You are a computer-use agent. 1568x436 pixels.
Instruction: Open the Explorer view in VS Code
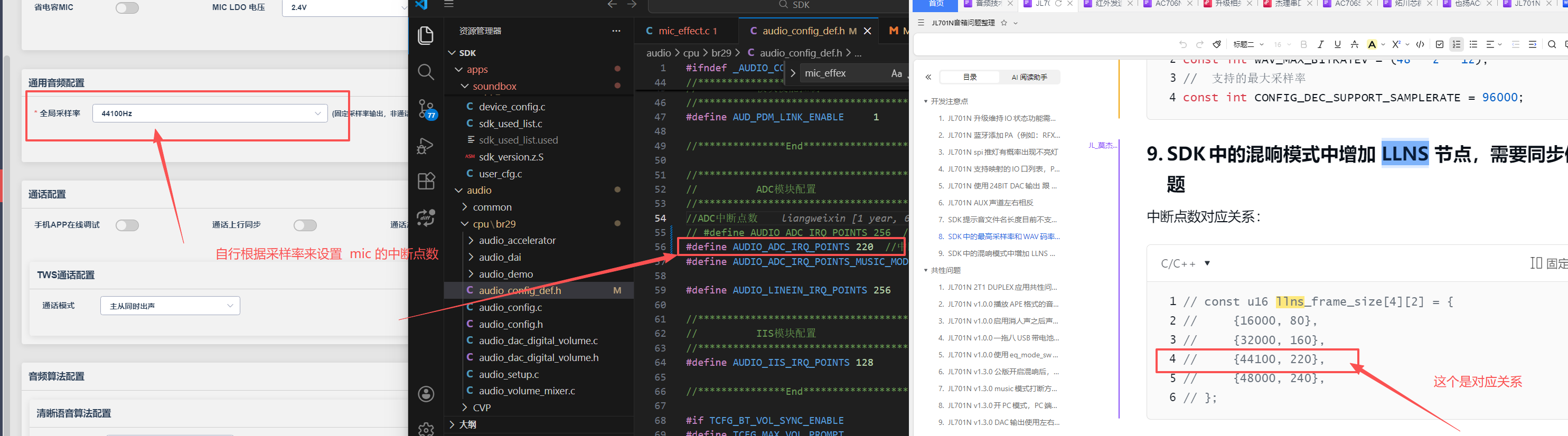click(426, 36)
